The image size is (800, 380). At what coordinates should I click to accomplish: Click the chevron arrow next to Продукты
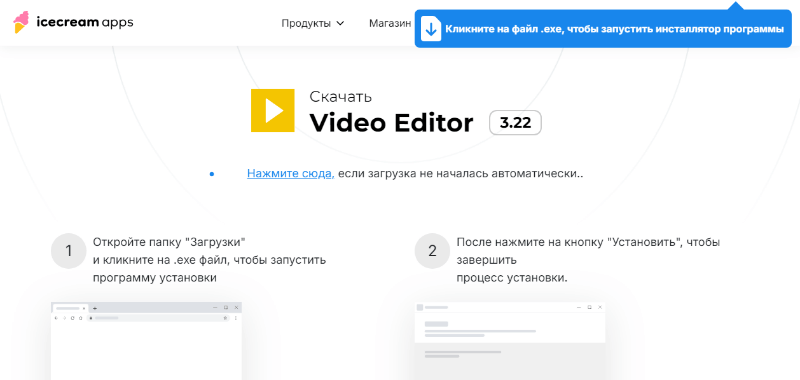340,23
